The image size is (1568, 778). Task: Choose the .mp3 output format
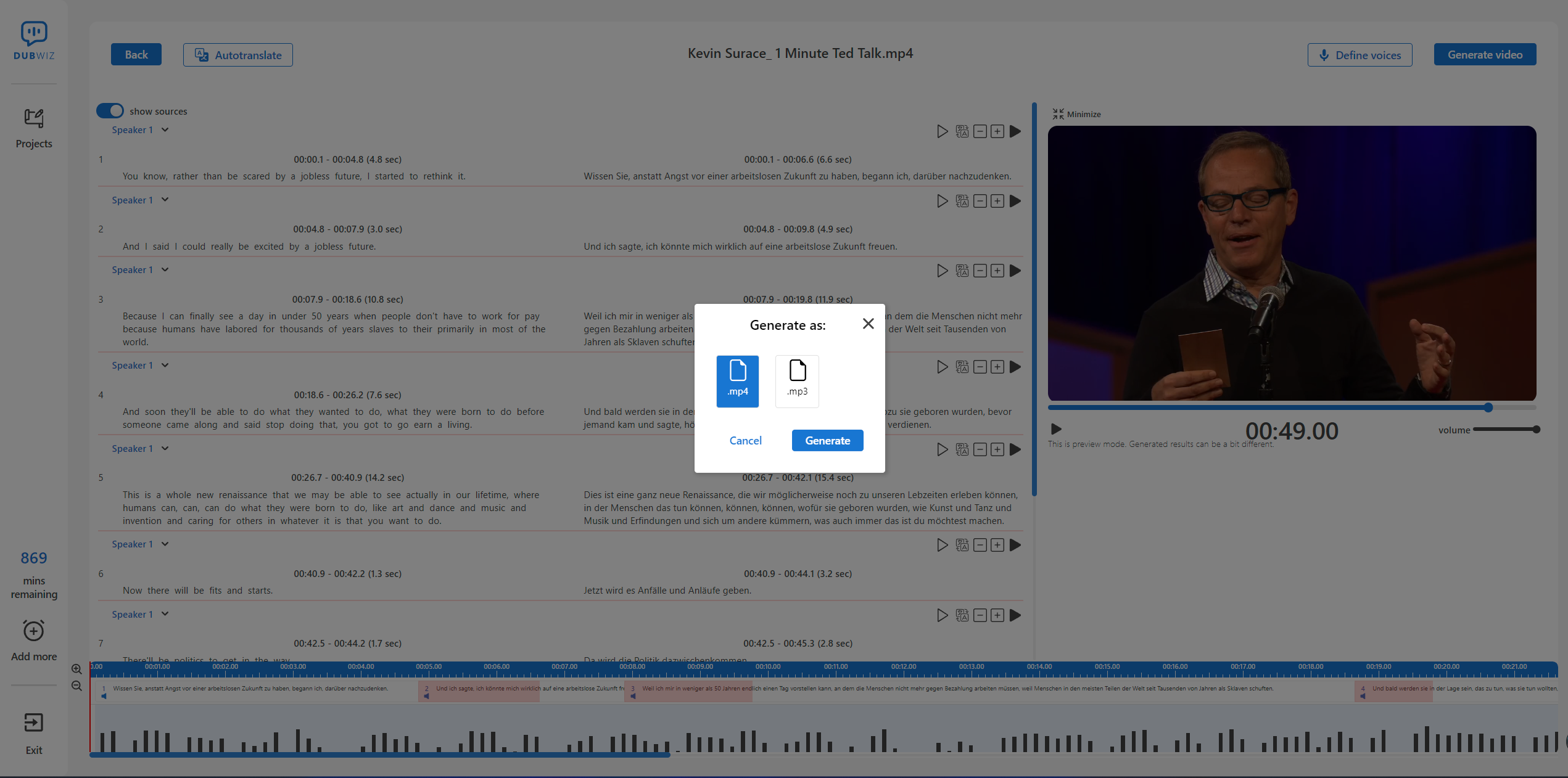pos(797,380)
